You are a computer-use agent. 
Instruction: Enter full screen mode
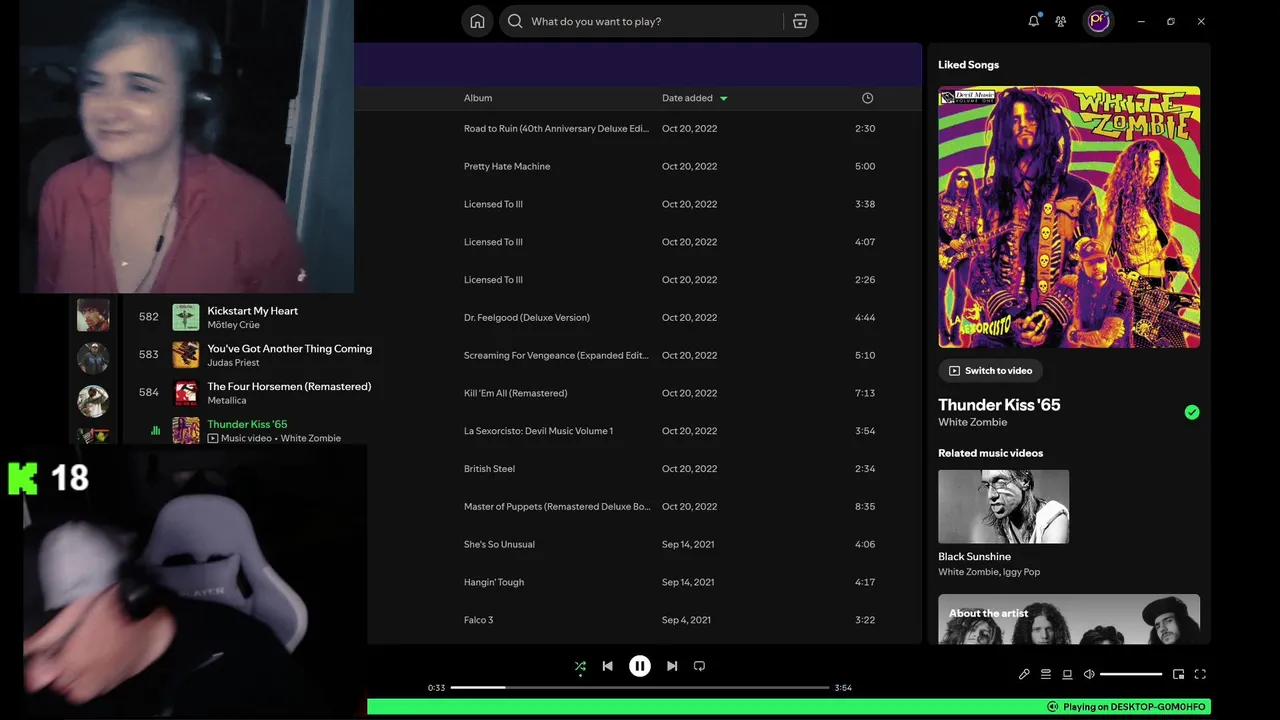pyautogui.click(x=1200, y=674)
